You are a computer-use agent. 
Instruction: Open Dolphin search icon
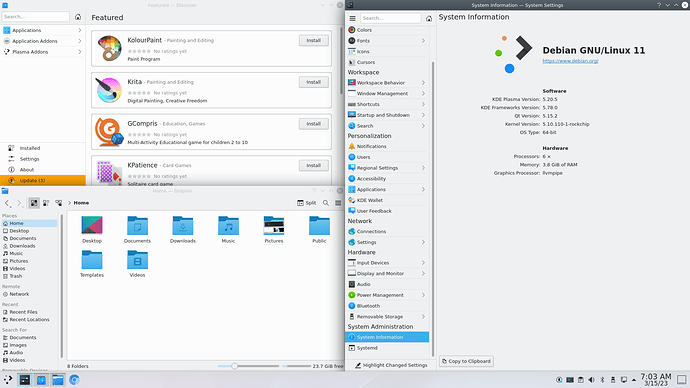tap(326, 203)
